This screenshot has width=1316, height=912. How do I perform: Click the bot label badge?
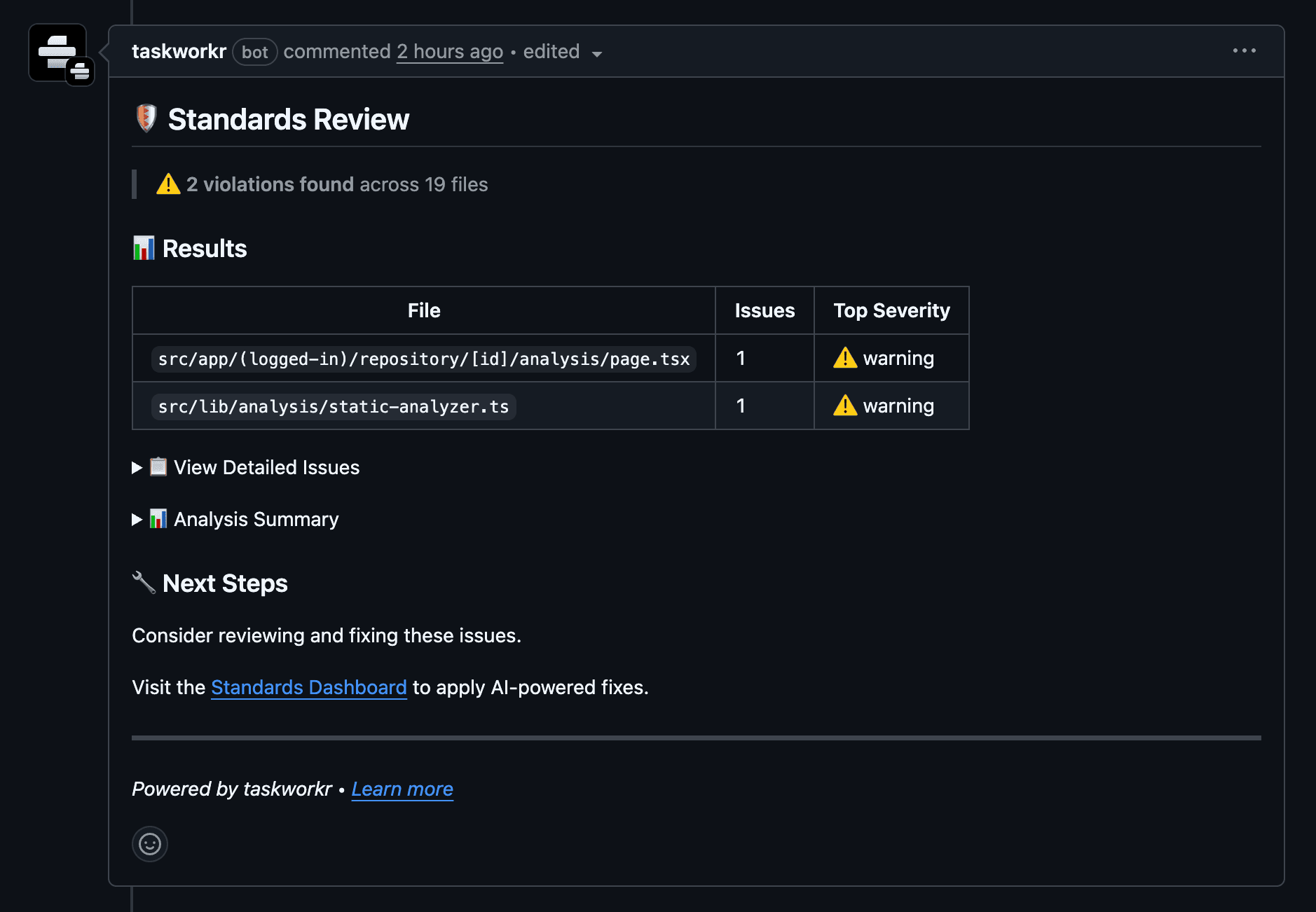click(254, 53)
